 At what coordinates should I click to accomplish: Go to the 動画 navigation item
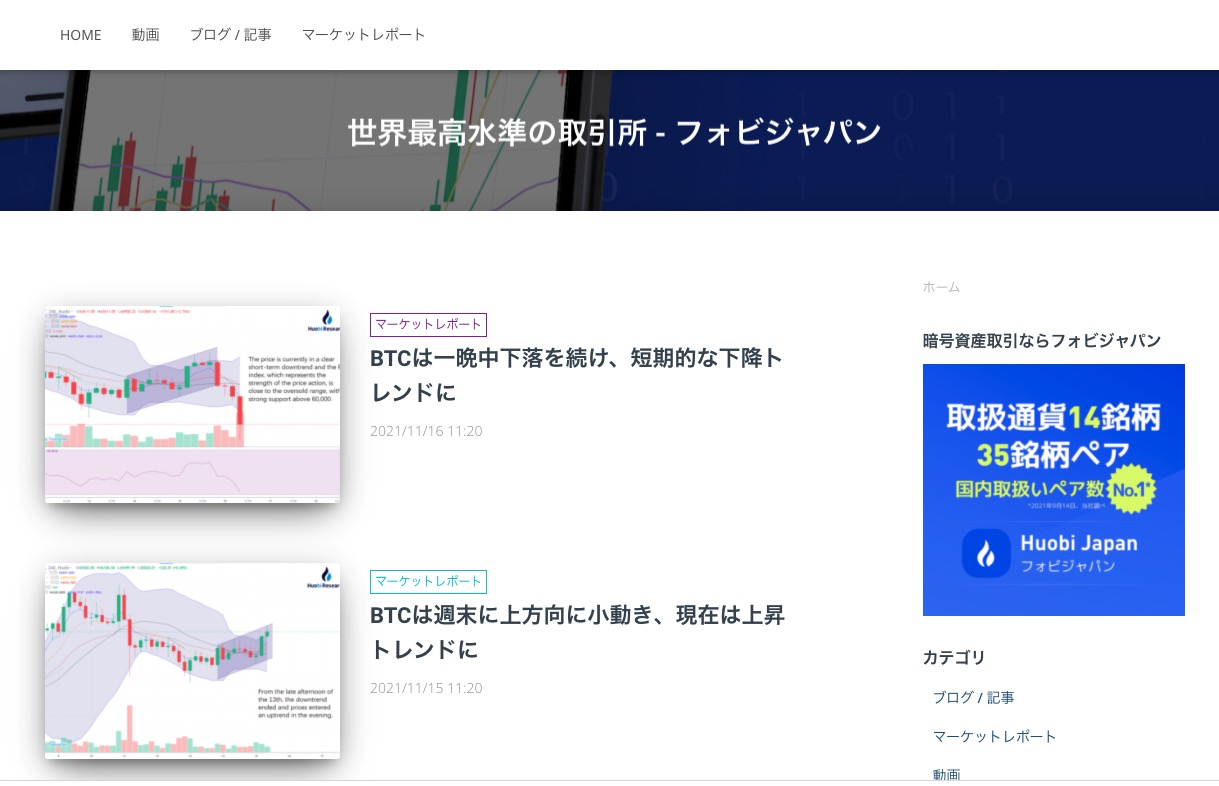click(145, 35)
